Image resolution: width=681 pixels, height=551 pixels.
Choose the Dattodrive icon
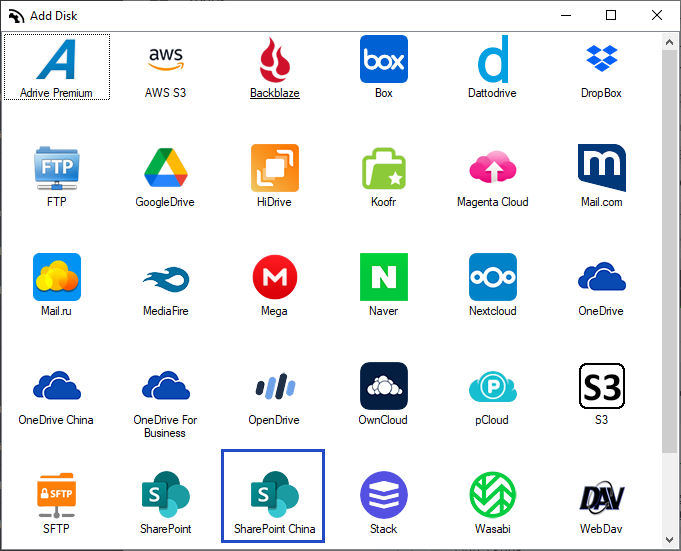click(x=493, y=59)
